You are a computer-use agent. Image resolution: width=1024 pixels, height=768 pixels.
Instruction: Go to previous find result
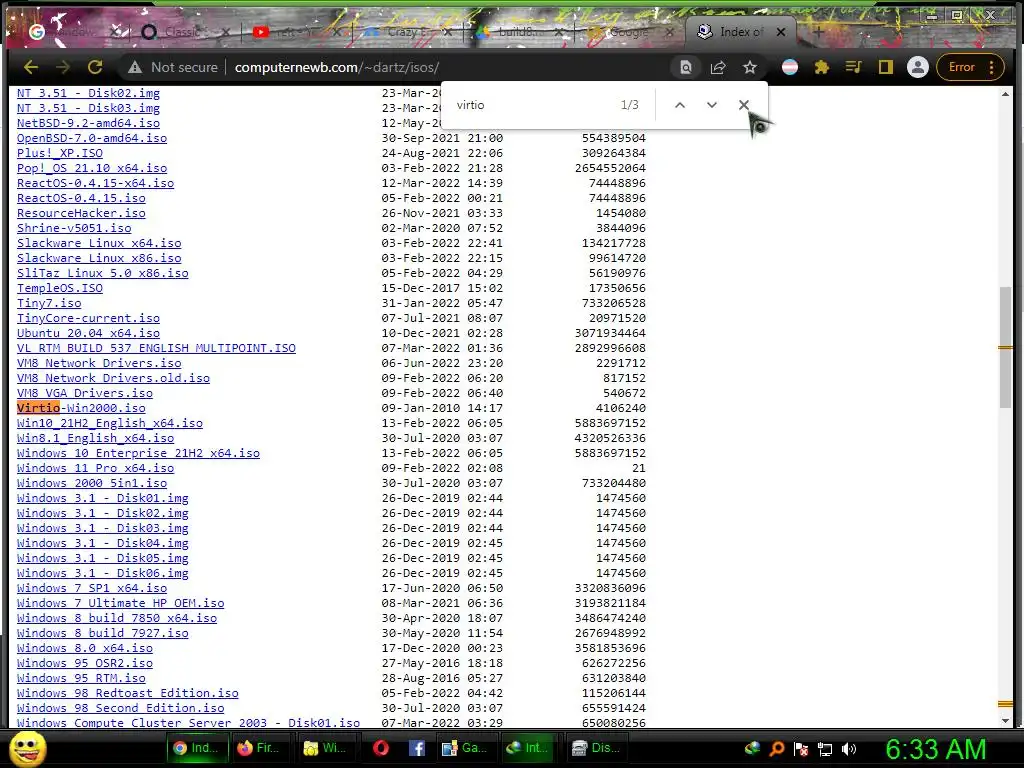click(x=680, y=104)
